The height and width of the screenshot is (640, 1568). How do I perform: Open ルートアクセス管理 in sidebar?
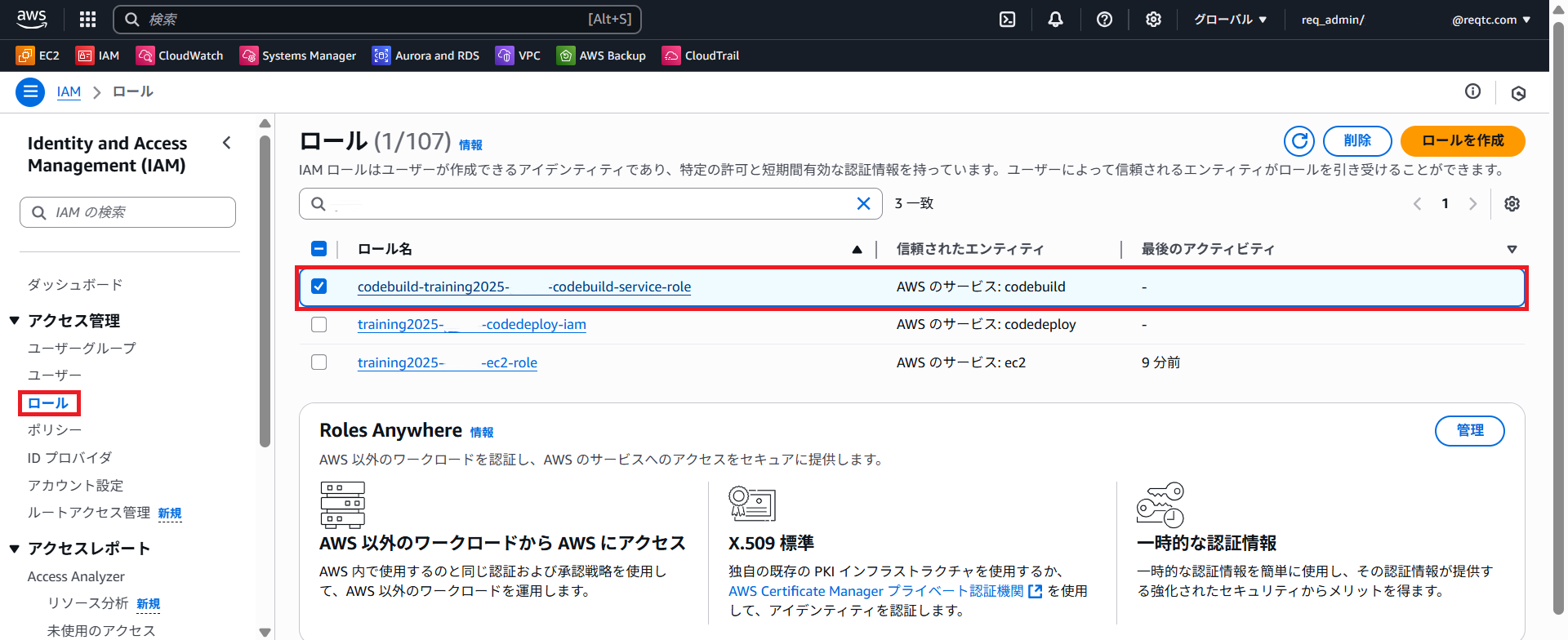click(x=89, y=513)
